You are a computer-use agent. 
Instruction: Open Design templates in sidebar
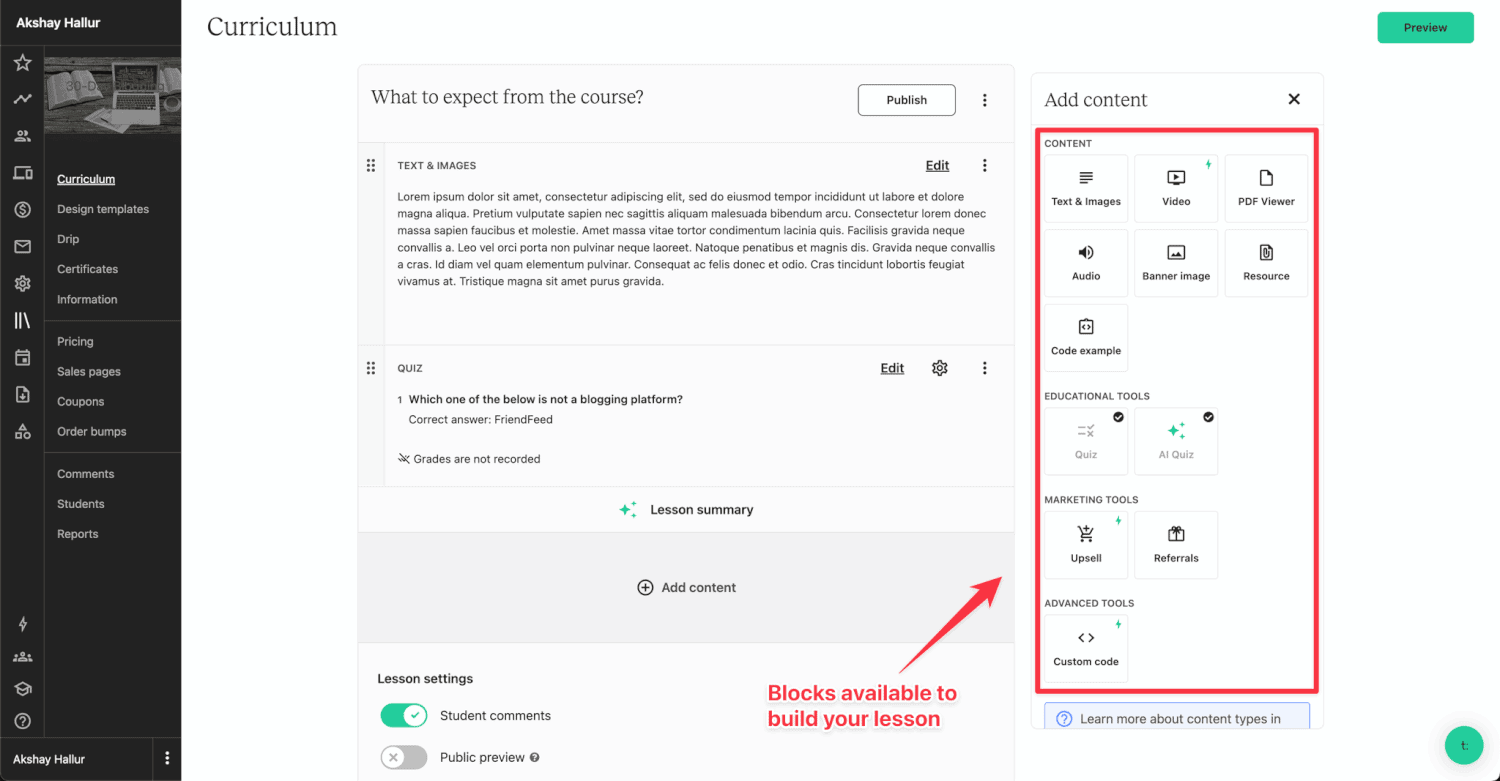tap(103, 209)
